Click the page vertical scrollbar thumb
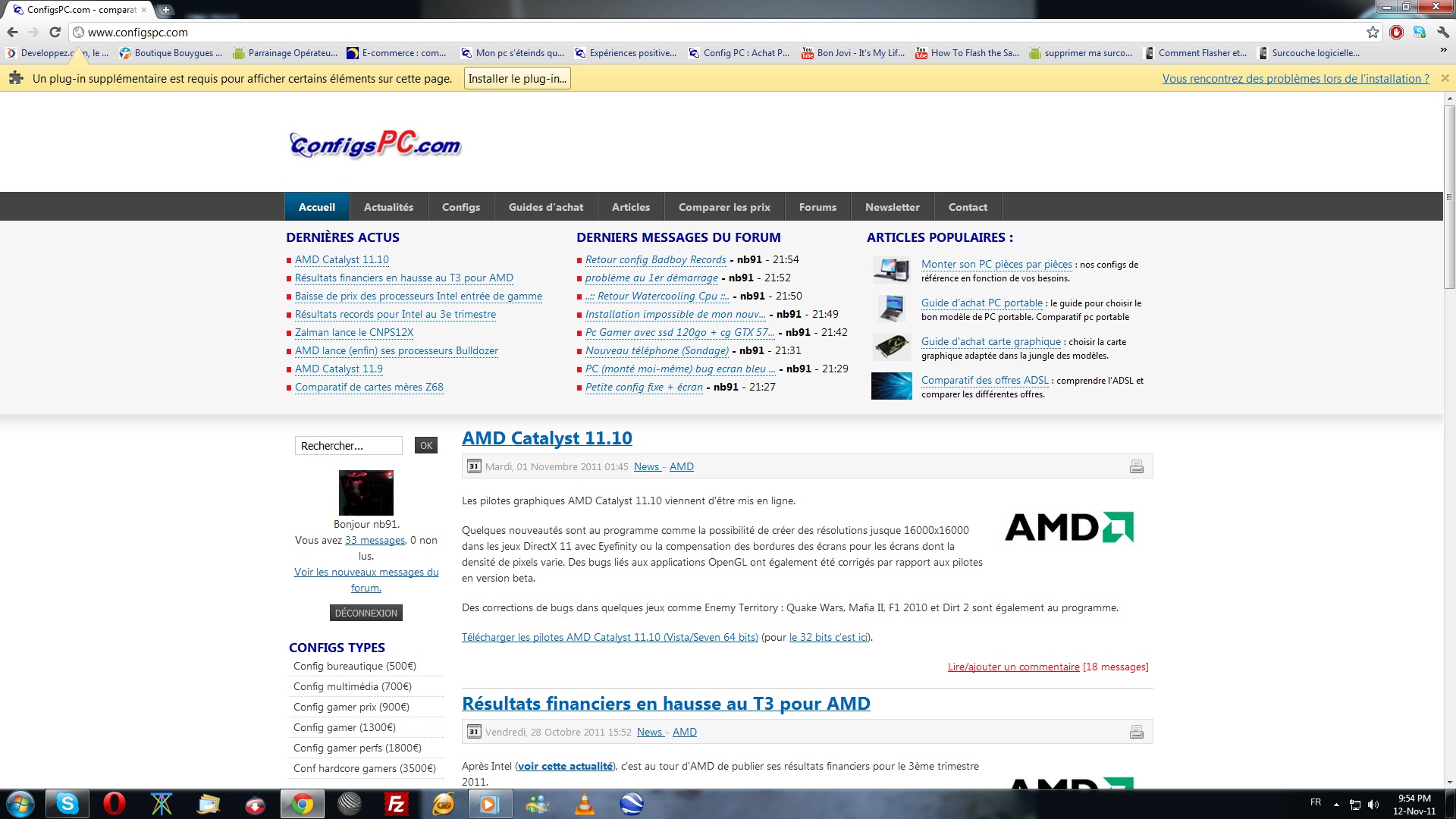1456x819 pixels. pos(1449,197)
